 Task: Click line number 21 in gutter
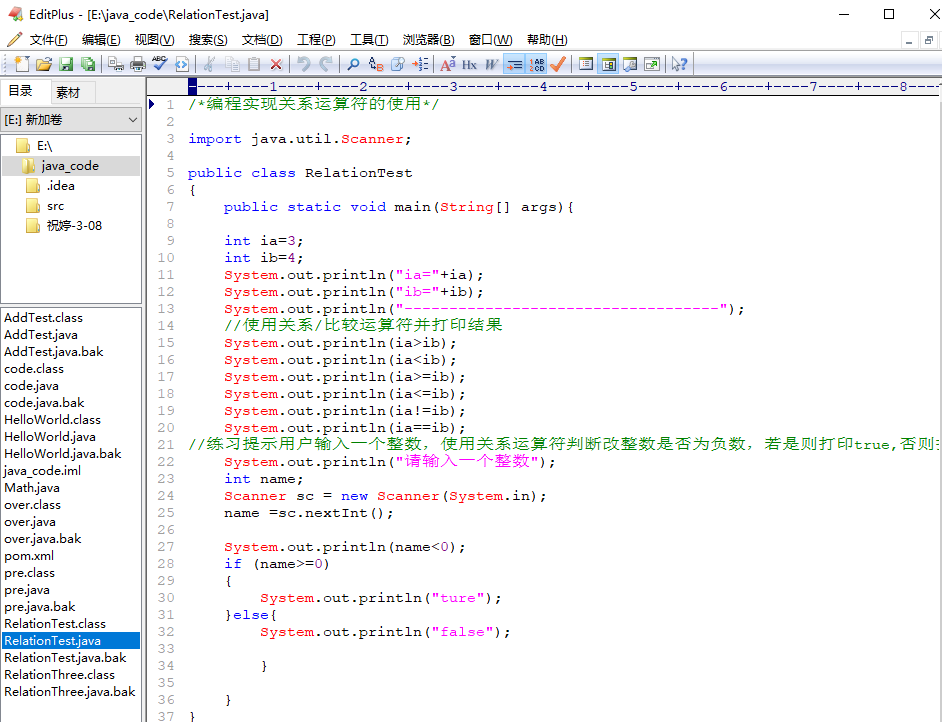[x=166, y=444]
